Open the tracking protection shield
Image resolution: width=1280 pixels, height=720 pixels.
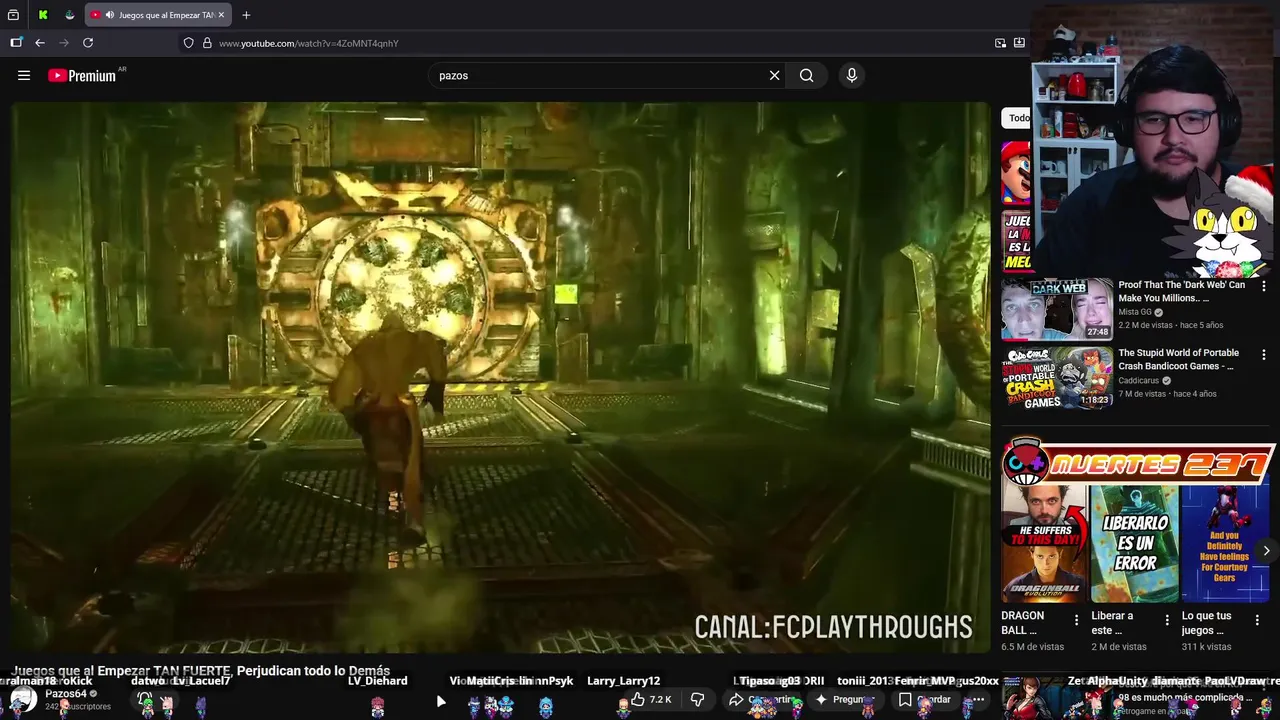coord(188,43)
